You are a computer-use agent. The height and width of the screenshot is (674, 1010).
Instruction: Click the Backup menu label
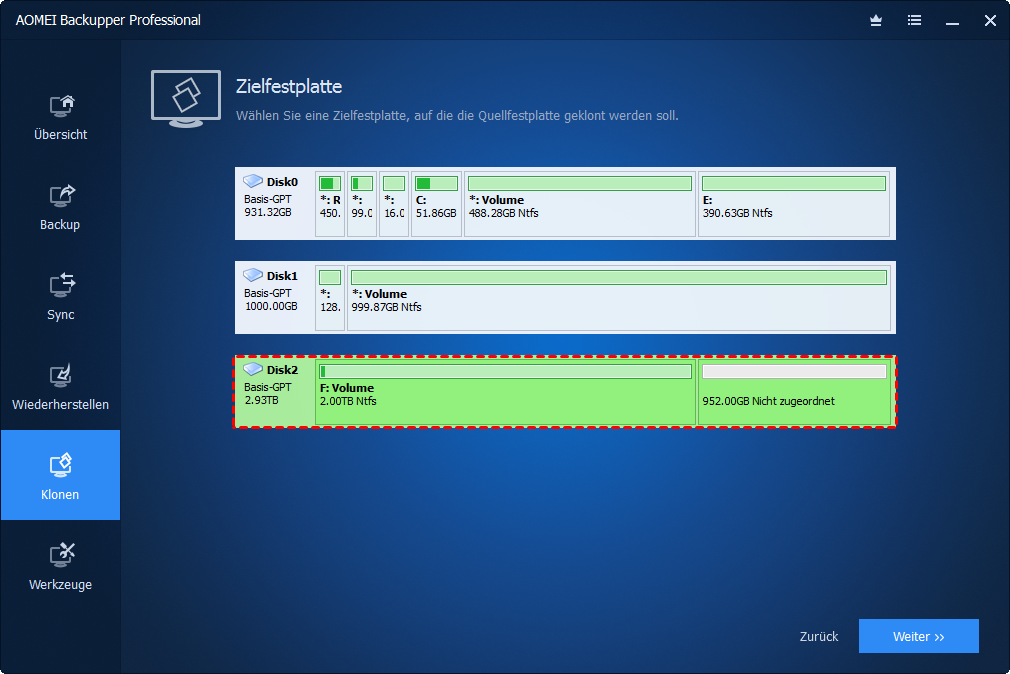click(60, 224)
